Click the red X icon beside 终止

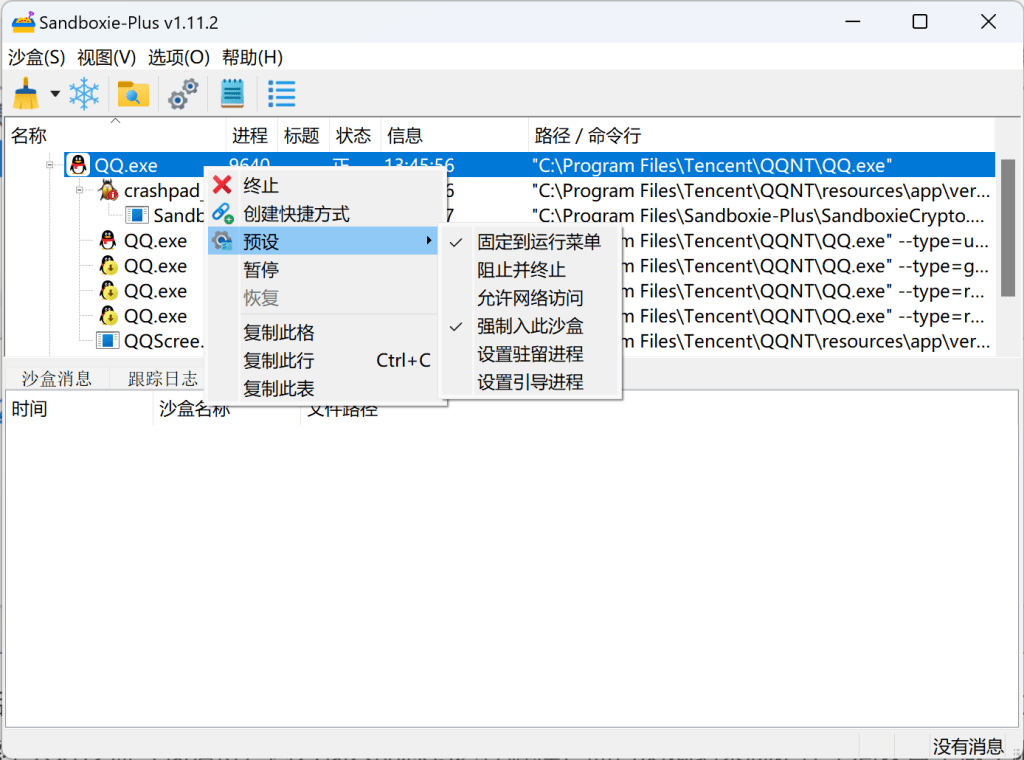pos(222,185)
